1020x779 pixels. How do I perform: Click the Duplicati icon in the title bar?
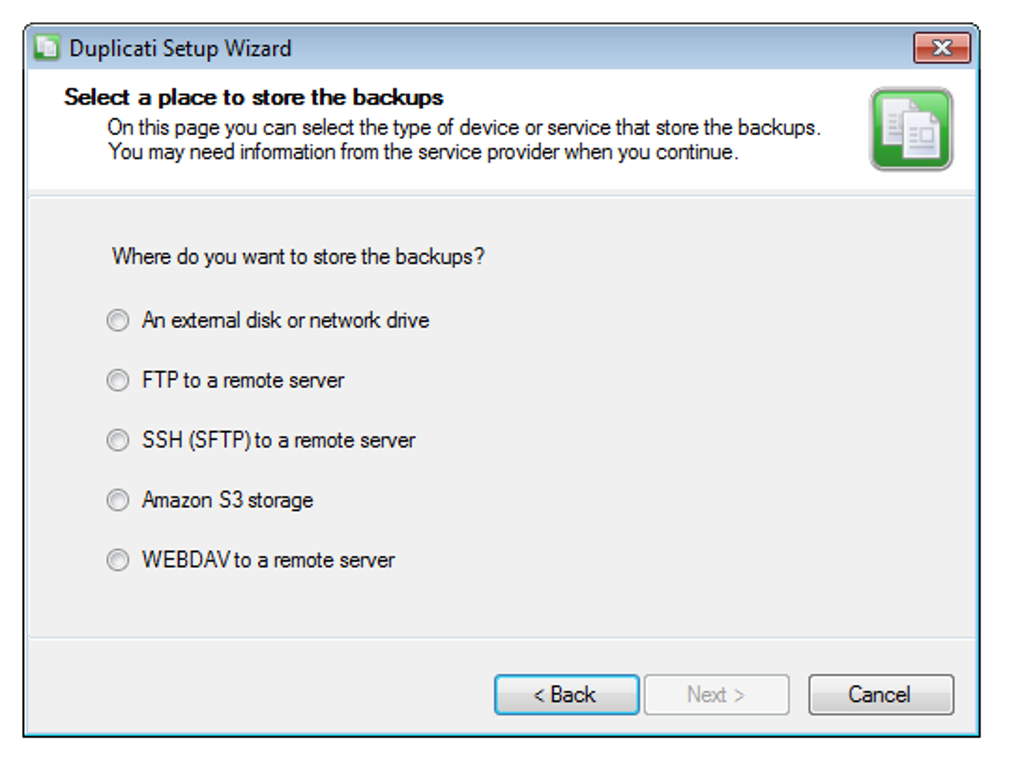coord(47,48)
